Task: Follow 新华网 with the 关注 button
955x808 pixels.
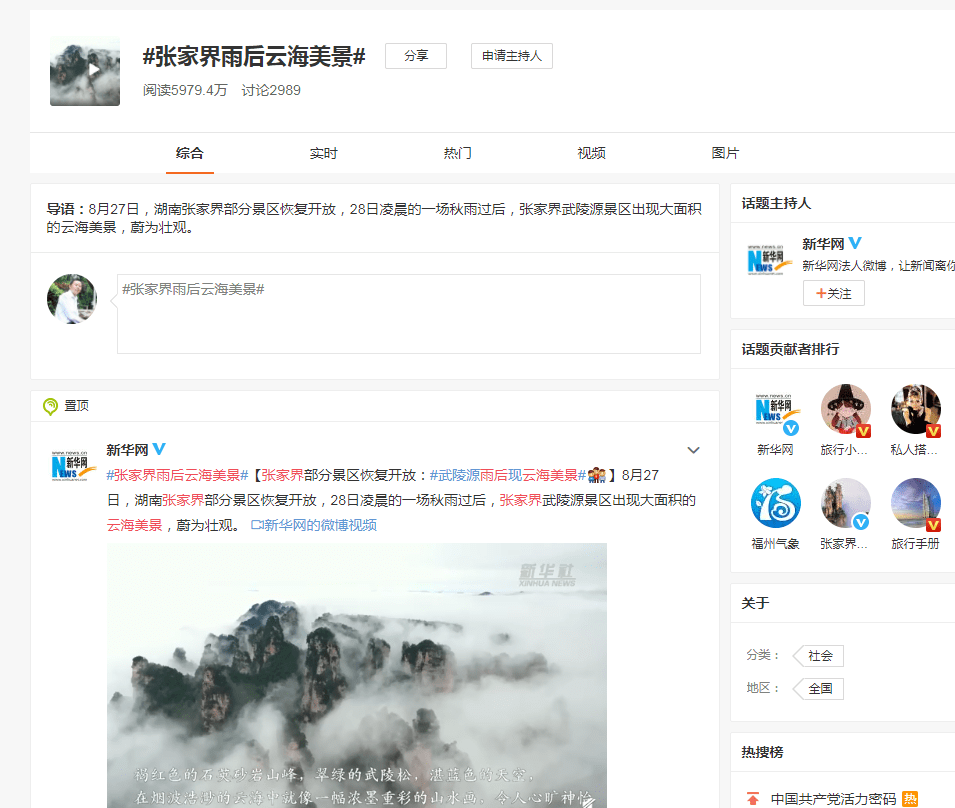Action: point(833,293)
